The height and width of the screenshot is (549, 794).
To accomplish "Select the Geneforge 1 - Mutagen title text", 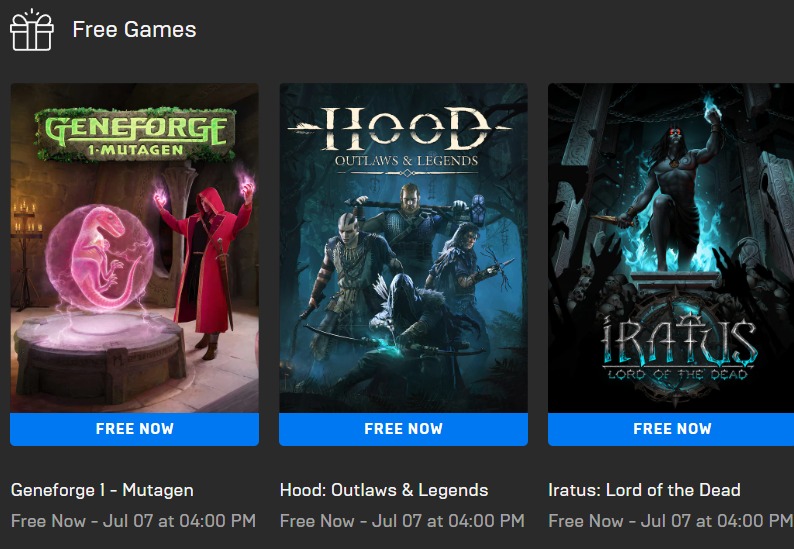I will (x=102, y=490).
